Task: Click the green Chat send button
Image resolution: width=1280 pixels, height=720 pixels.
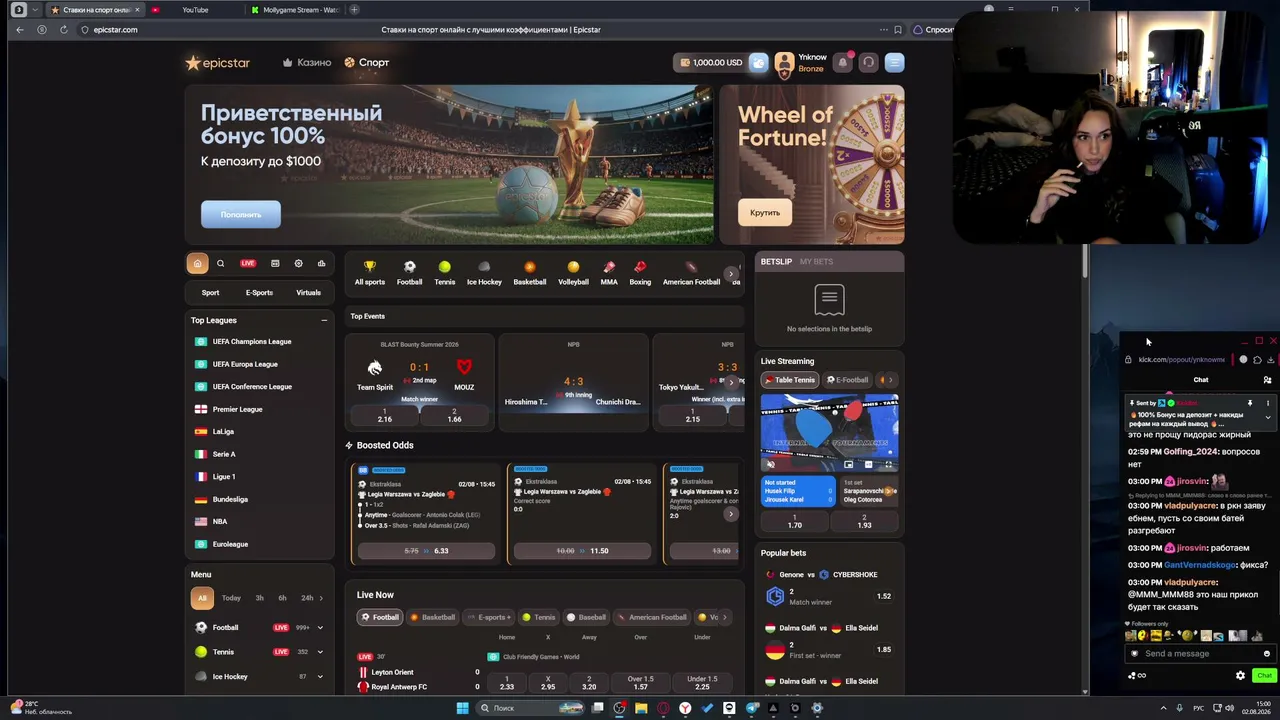Action: coord(1264,675)
